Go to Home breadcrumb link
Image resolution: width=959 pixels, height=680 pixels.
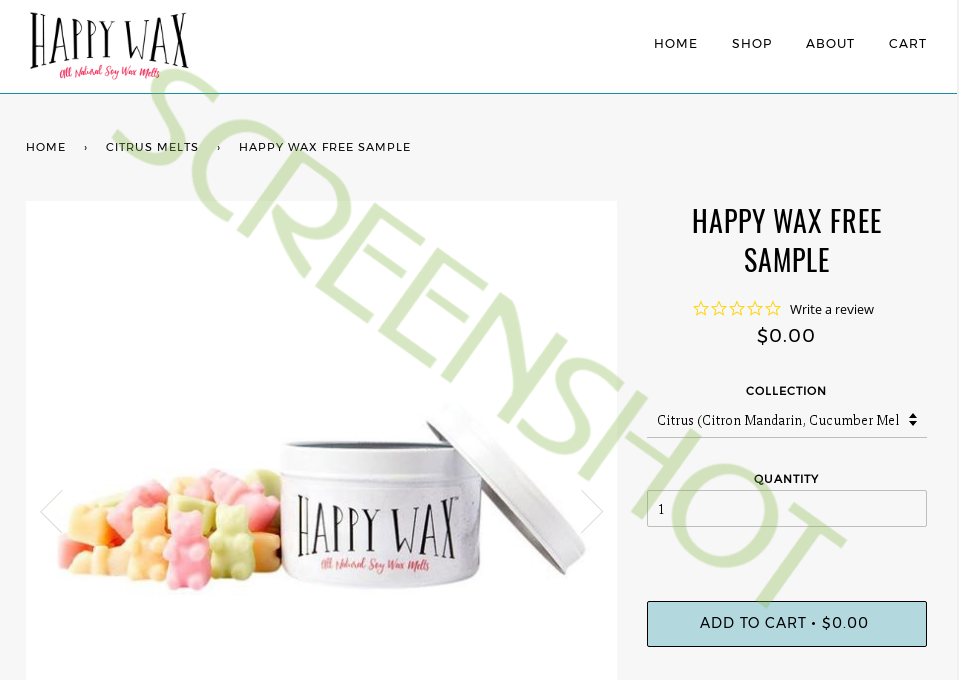coord(46,147)
